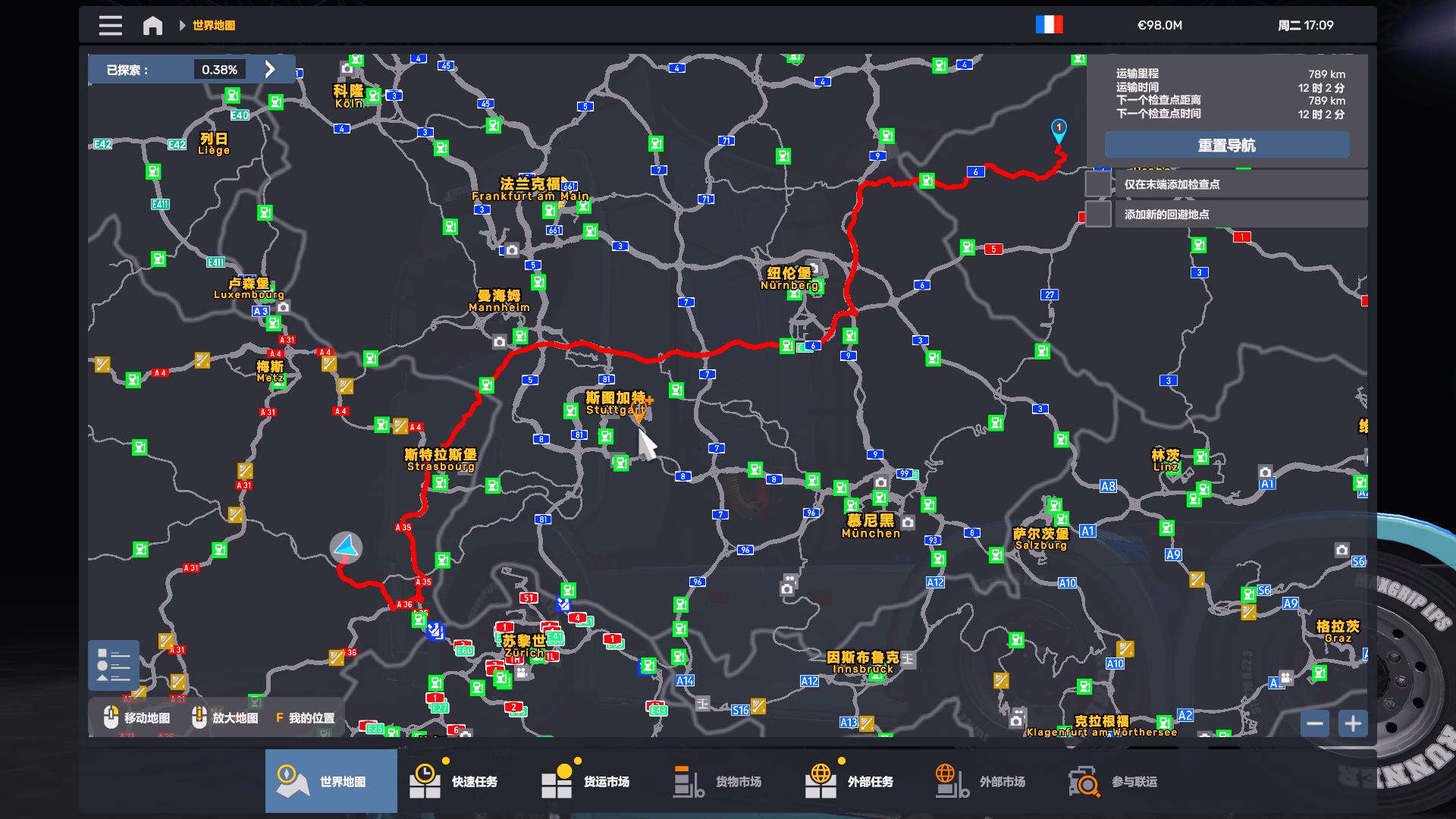The image size is (1456, 819).
Task: Click the camera icon near München
Action: point(908,522)
